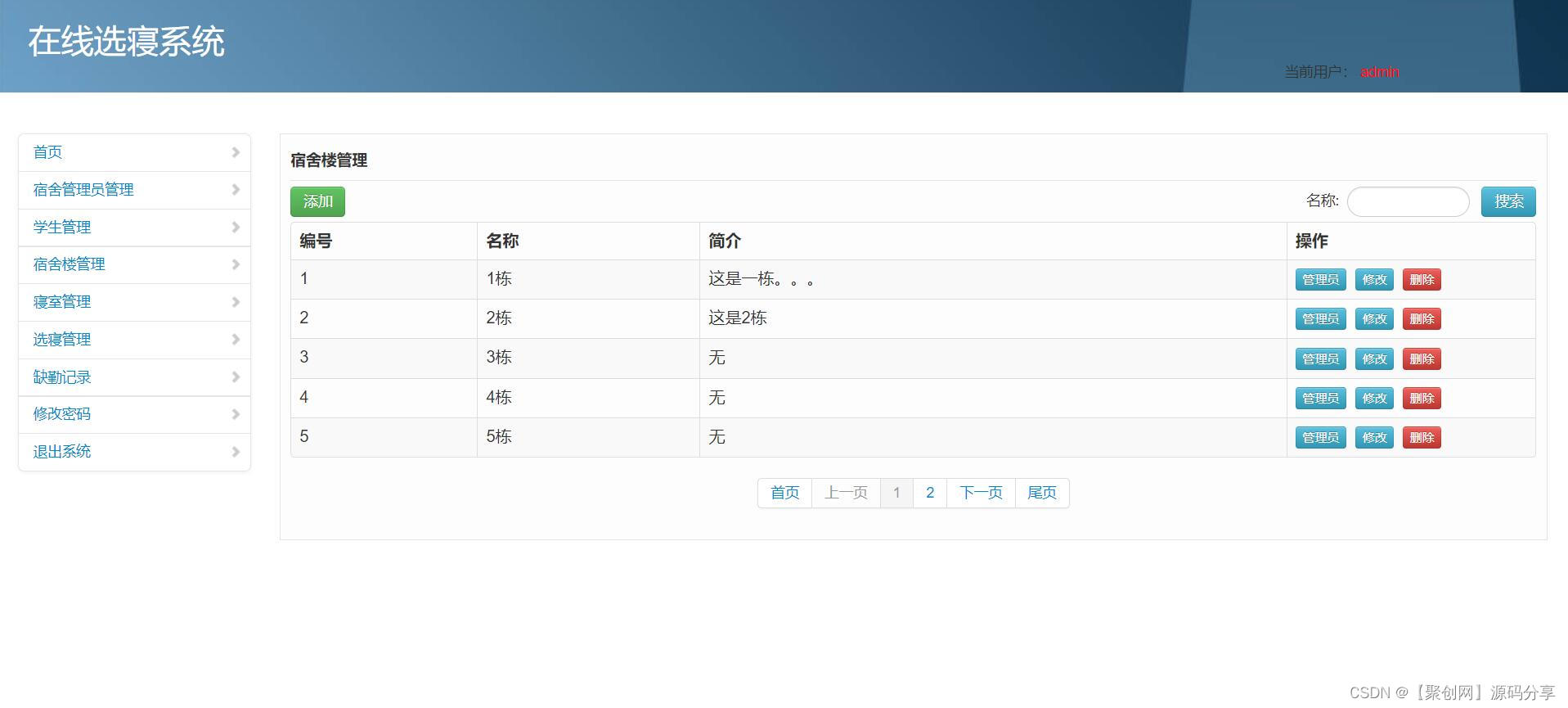
Task: Click 管理员 button for 5栋
Action: (x=1320, y=438)
